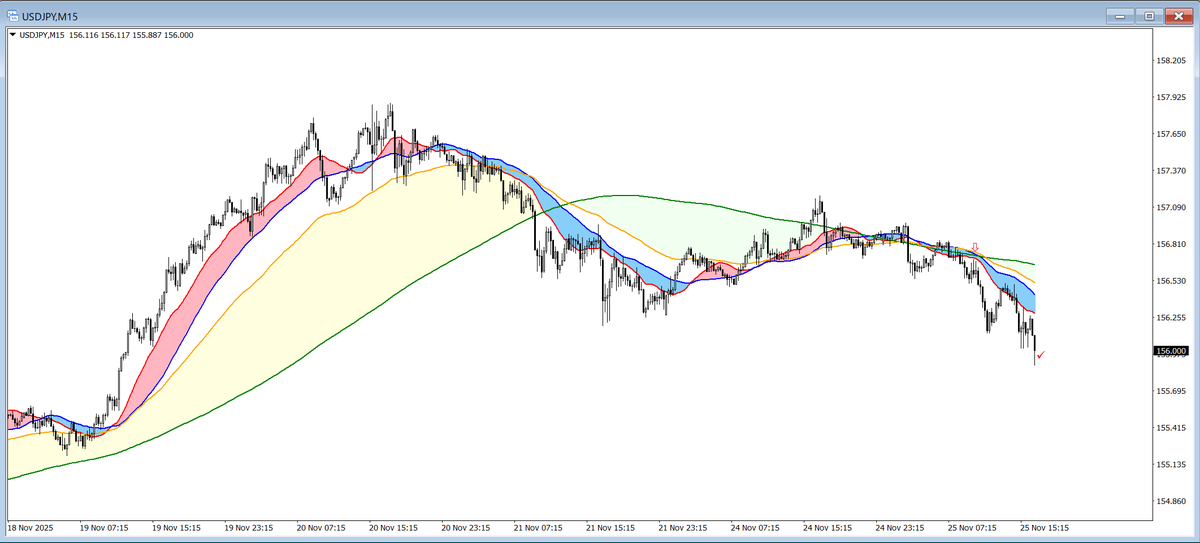This screenshot has width=1200, height=543.
Task: Click price level 154.860 on price axis
Action: 1170,502
